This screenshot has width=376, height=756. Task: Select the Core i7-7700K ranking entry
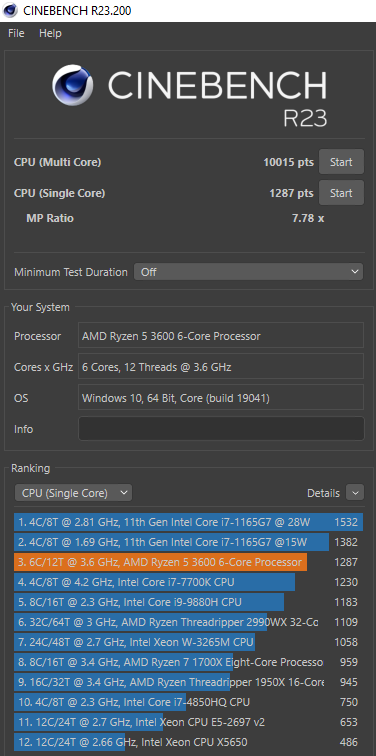(x=188, y=582)
